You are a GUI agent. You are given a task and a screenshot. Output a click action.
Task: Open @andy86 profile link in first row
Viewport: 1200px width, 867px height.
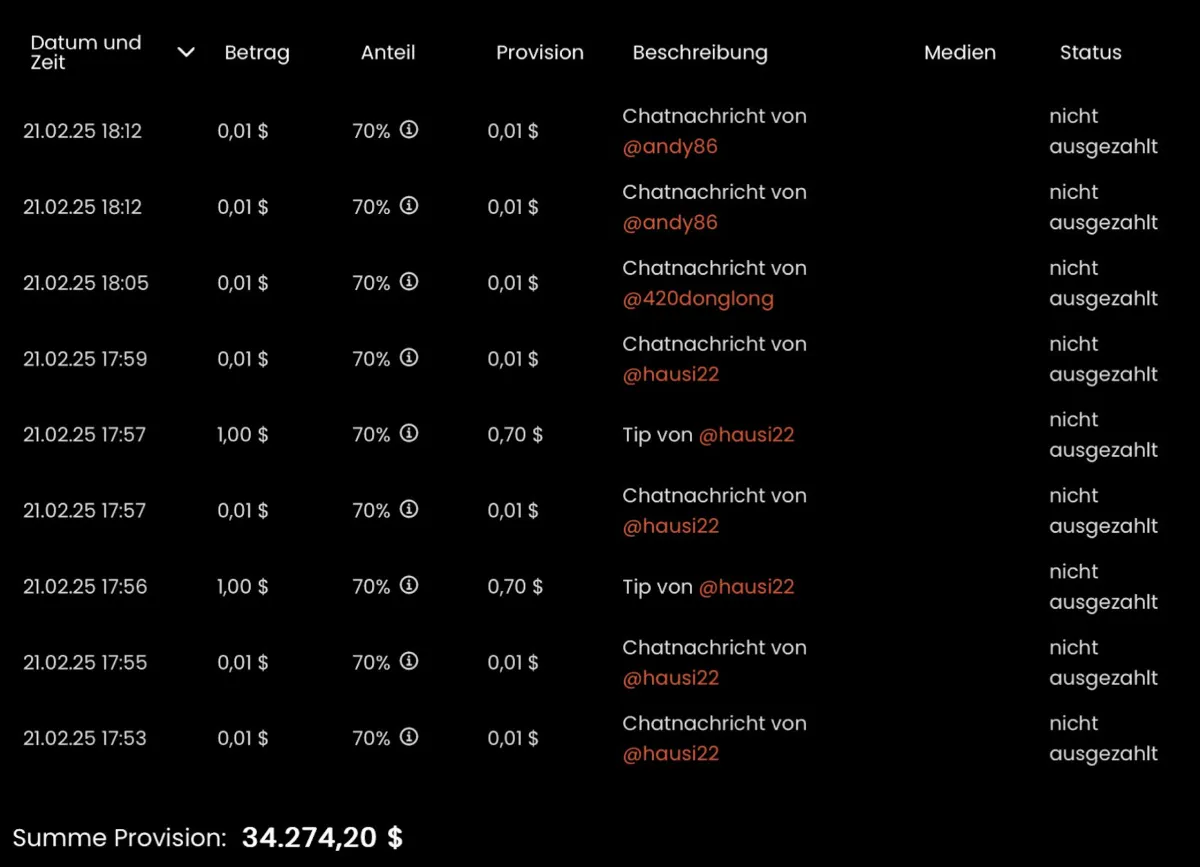tap(670, 147)
